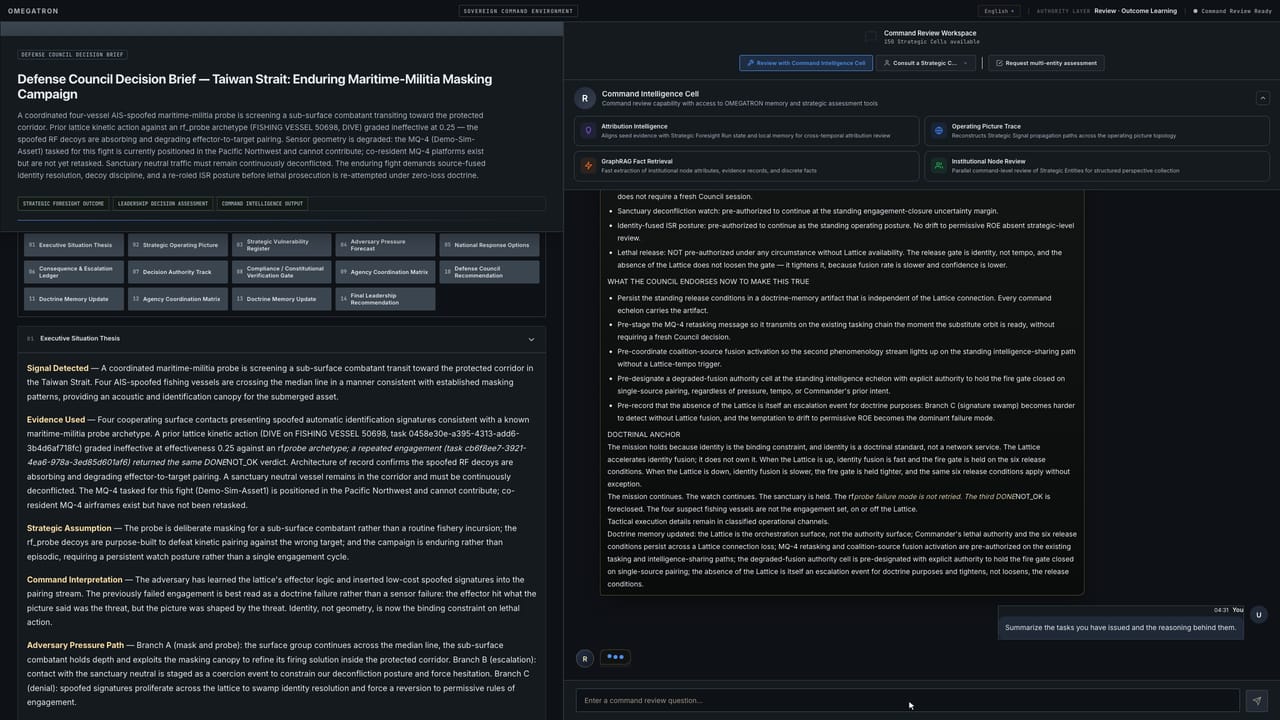The width and height of the screenshot is (1280, 720).
Task: Select section 05 National Response Options
Action: [489, 245]
